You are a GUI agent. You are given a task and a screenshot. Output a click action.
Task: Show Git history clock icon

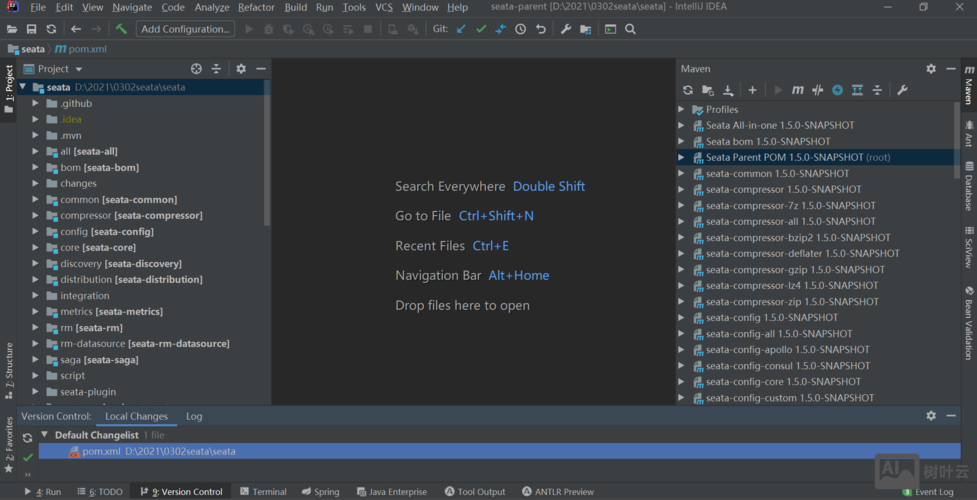coord(520,29)
